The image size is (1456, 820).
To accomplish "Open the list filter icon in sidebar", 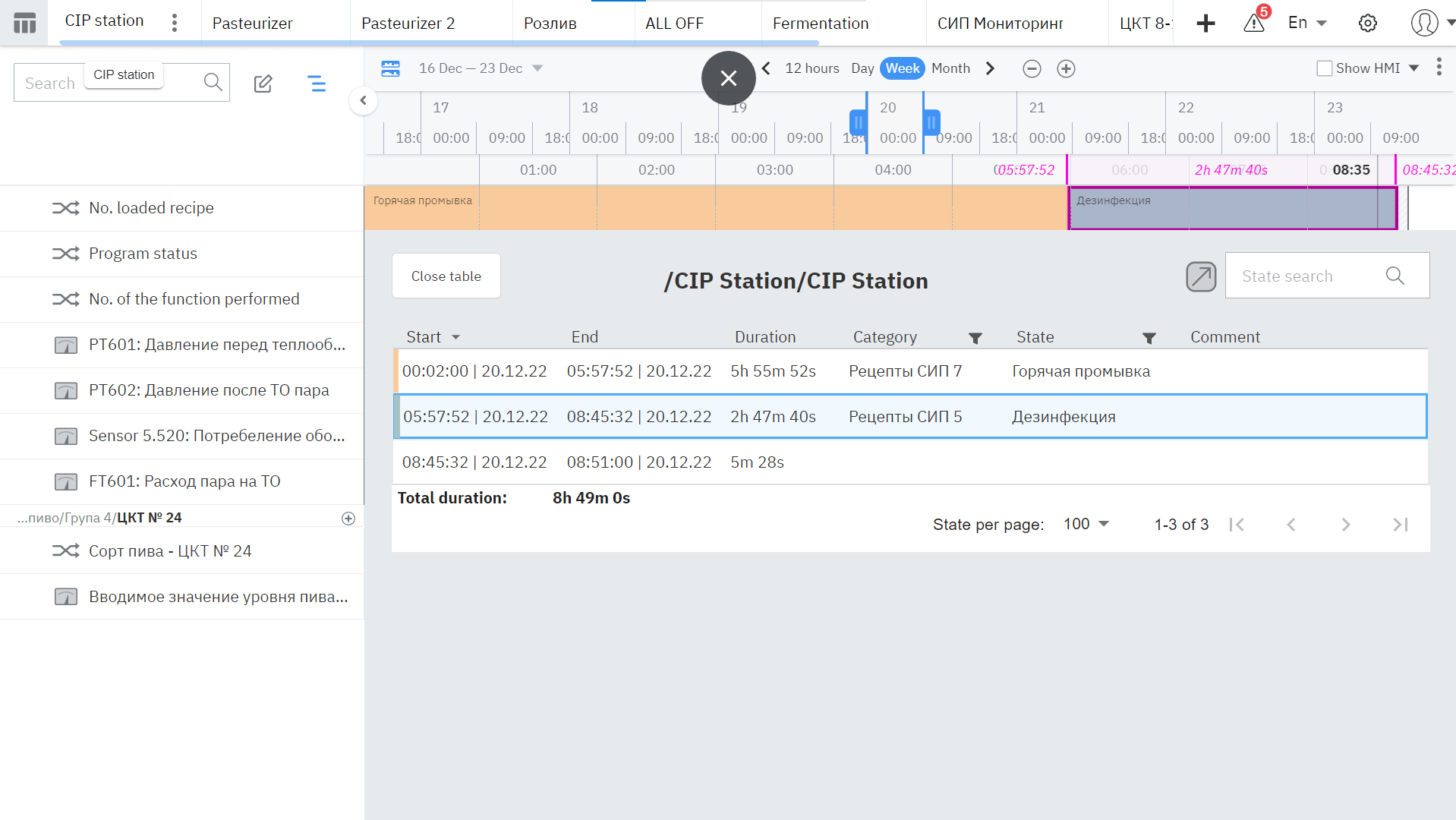I will (x=317, y=84).
